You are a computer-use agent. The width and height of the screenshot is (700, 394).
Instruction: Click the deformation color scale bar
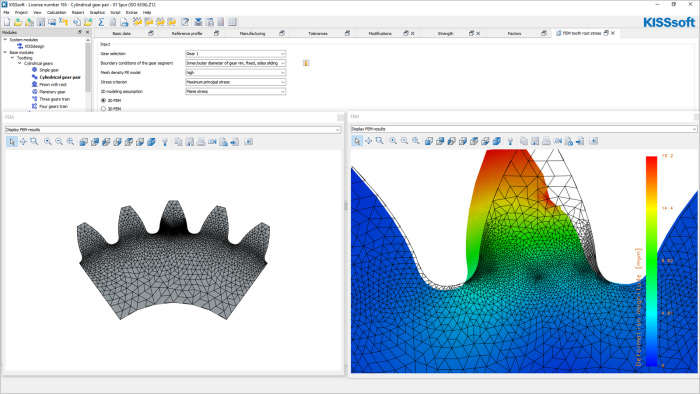[x=651, y=261]
